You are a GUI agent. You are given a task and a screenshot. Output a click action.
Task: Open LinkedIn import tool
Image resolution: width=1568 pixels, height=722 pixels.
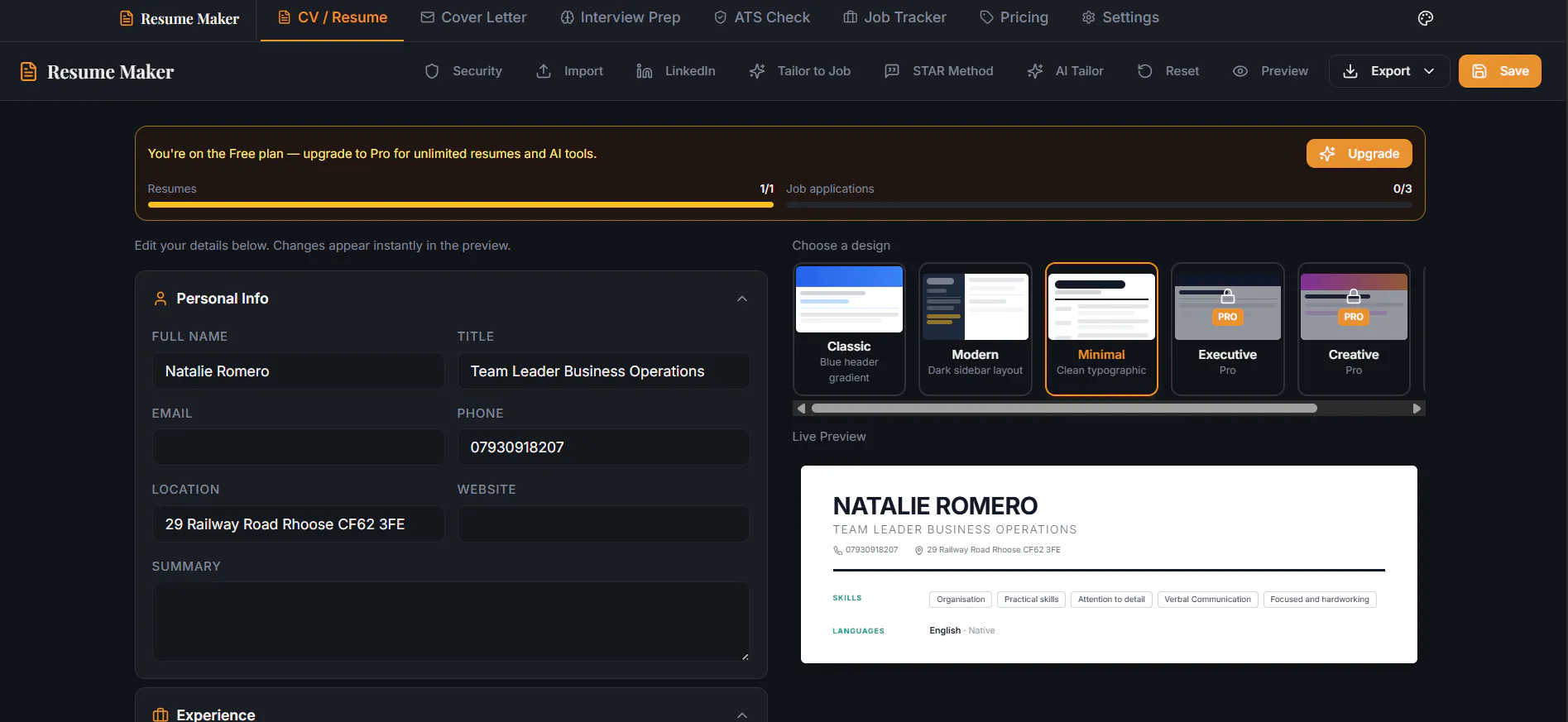pyautogui.click(x=676, y=71)
